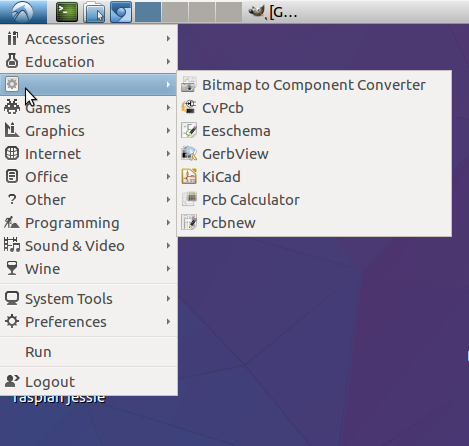Click the Logout user icon
The image size is (469, 446).
pyautogui.click(x=12, y=381)
